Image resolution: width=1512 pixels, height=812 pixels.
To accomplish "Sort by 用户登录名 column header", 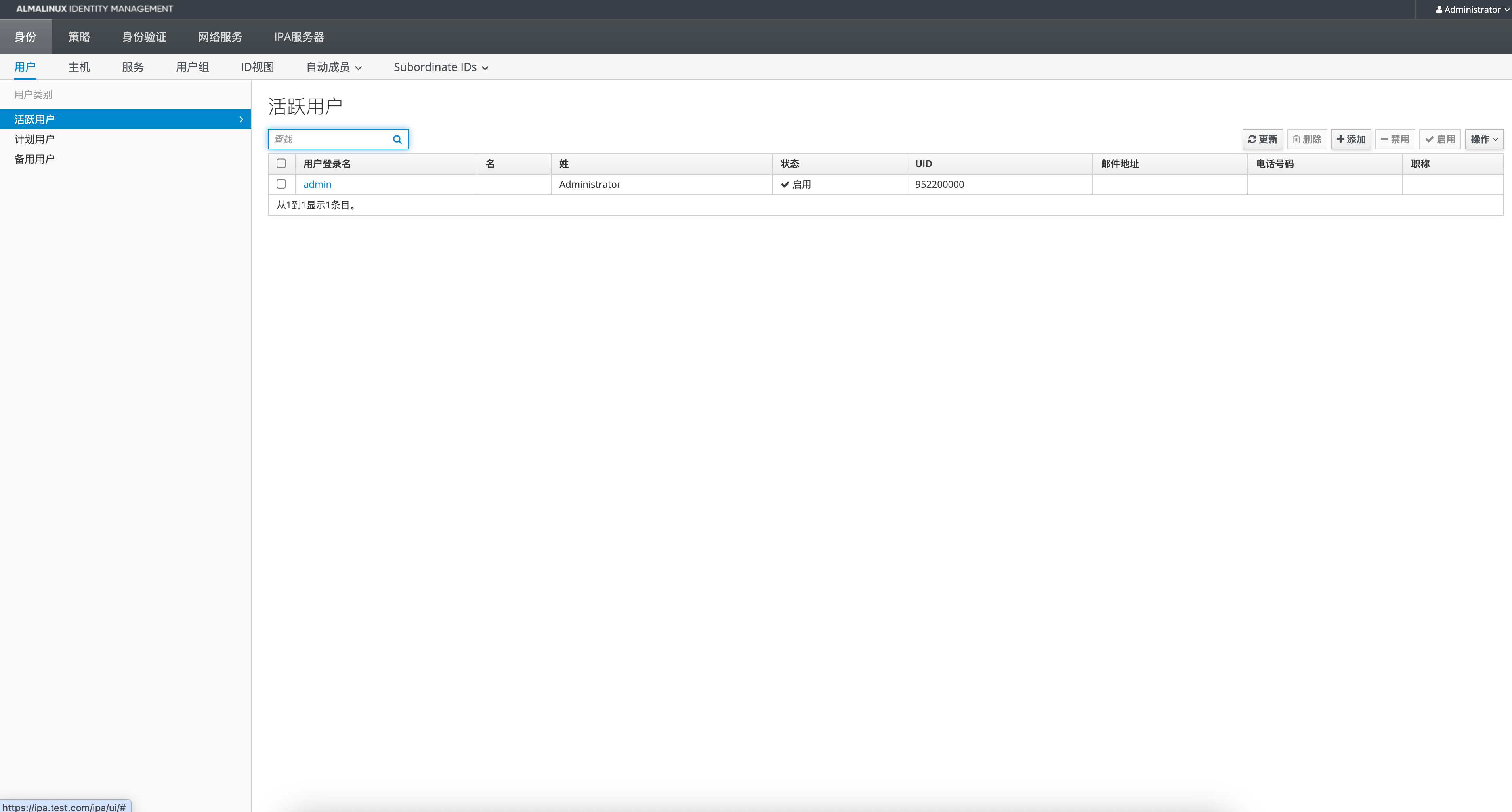I will pyautogui.click(x=327, y=164).
